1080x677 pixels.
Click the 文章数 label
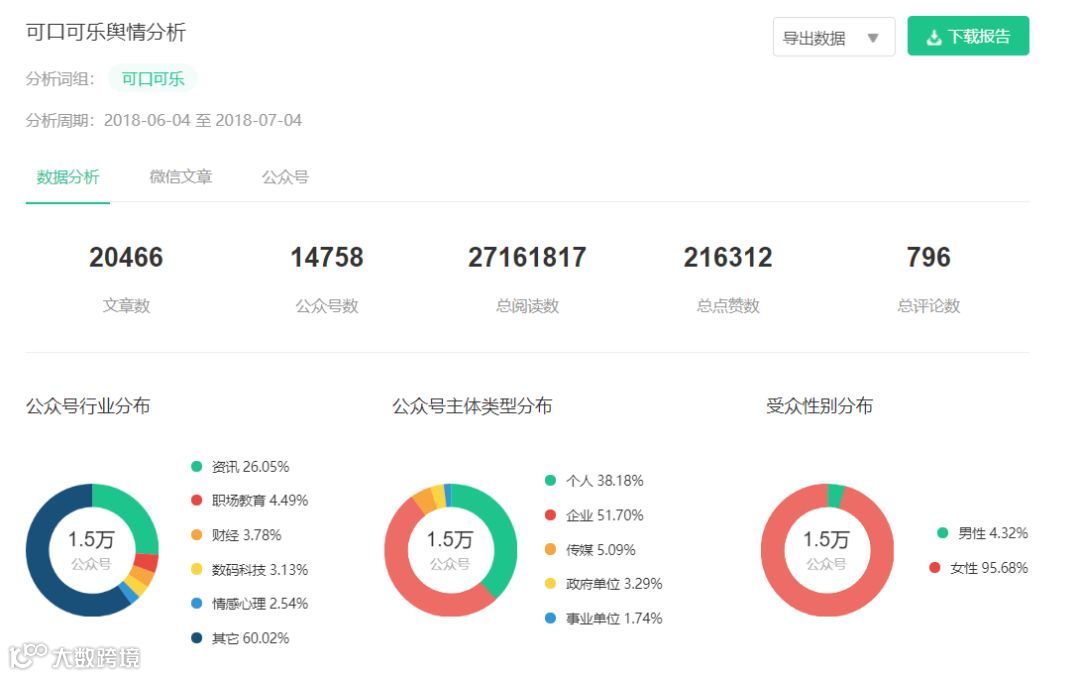126,305
